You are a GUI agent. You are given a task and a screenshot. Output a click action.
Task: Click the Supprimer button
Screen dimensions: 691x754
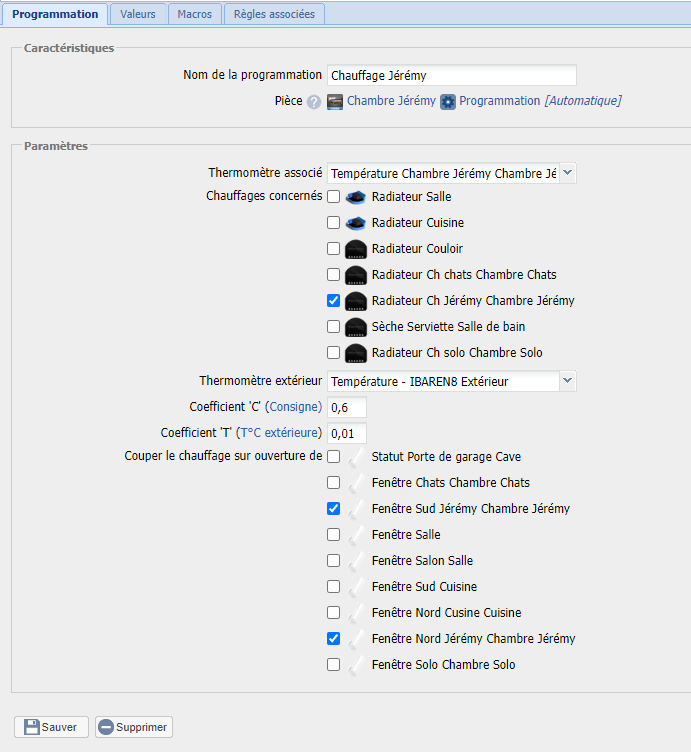pyautogui.click(x=134, y=727)
